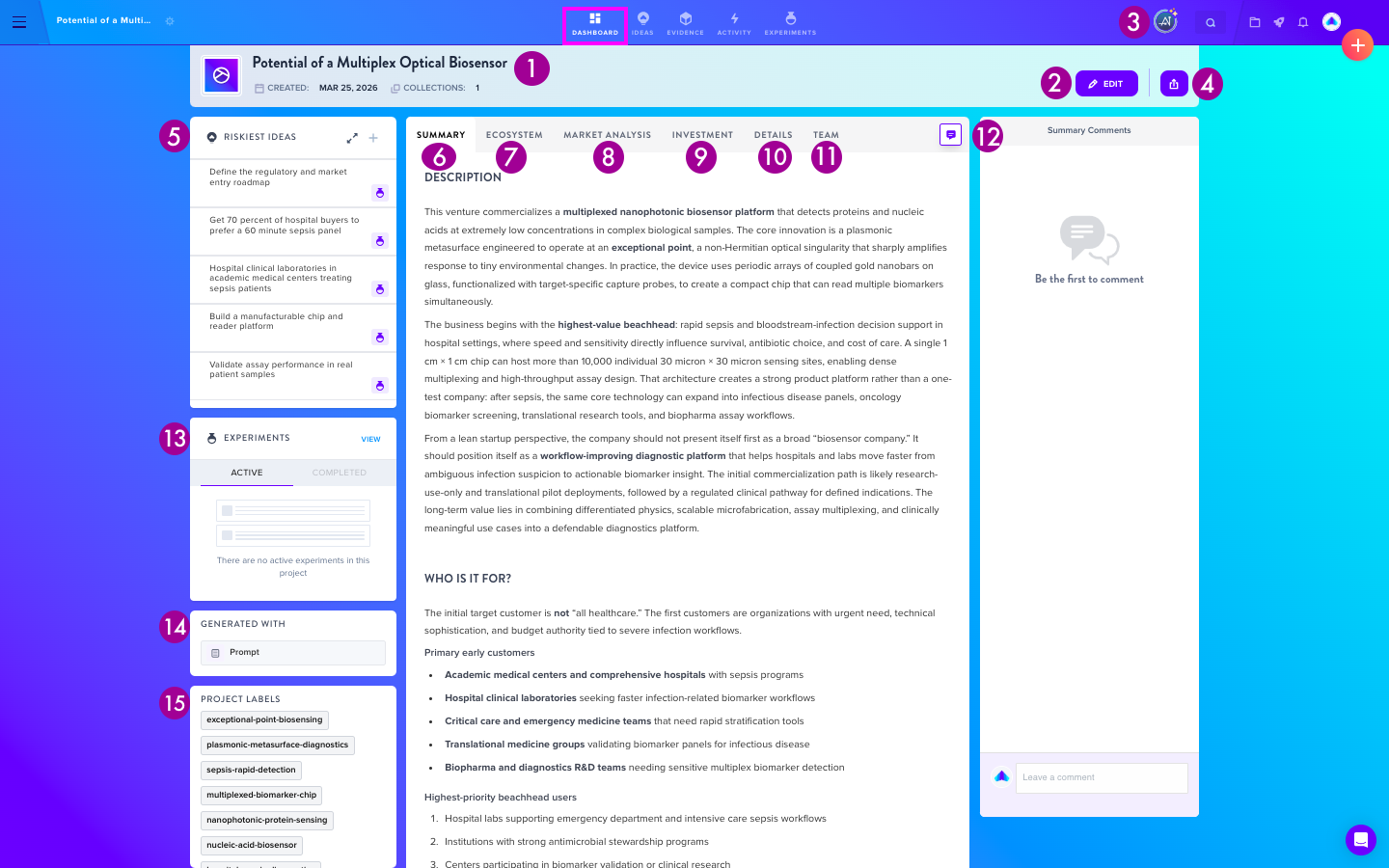Open notifications bell icon
The image size is (1389, 868).
(1303, 22)
